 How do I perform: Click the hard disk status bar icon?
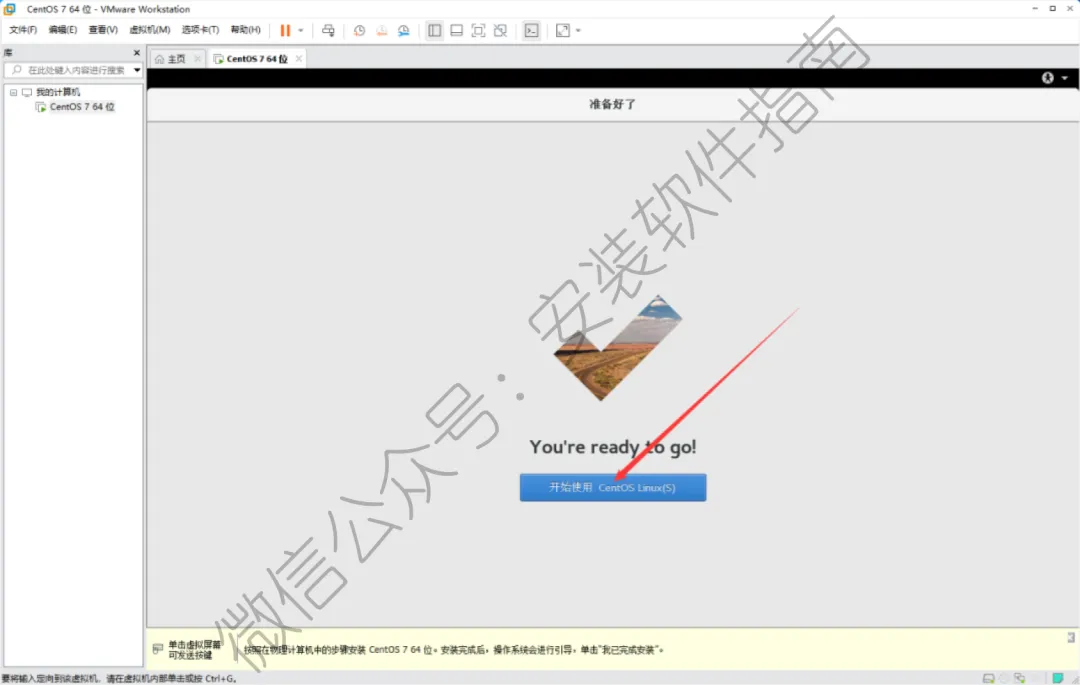click(x=988, y=678)
